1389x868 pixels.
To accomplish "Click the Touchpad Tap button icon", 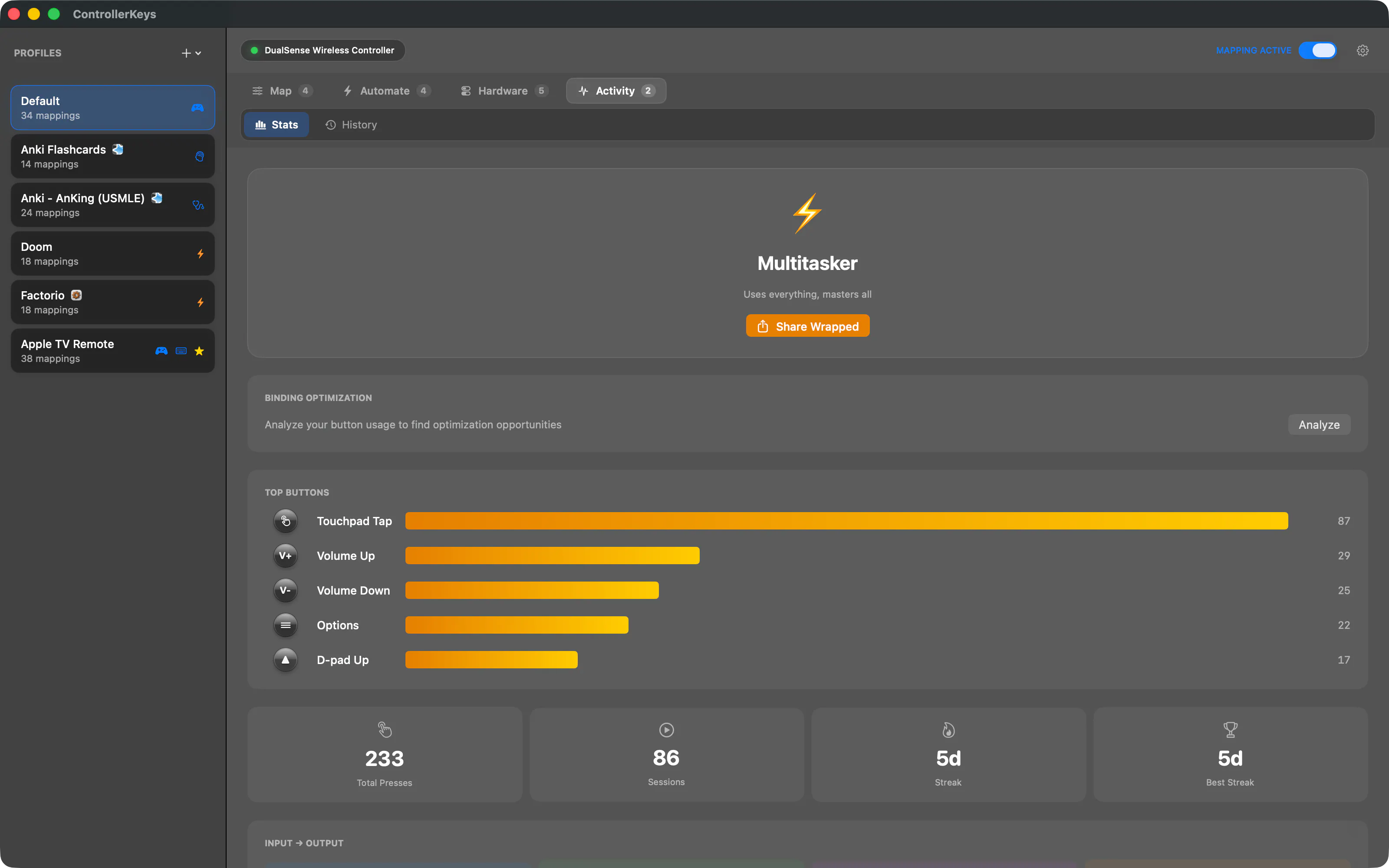I will click(x=285, y=521).
